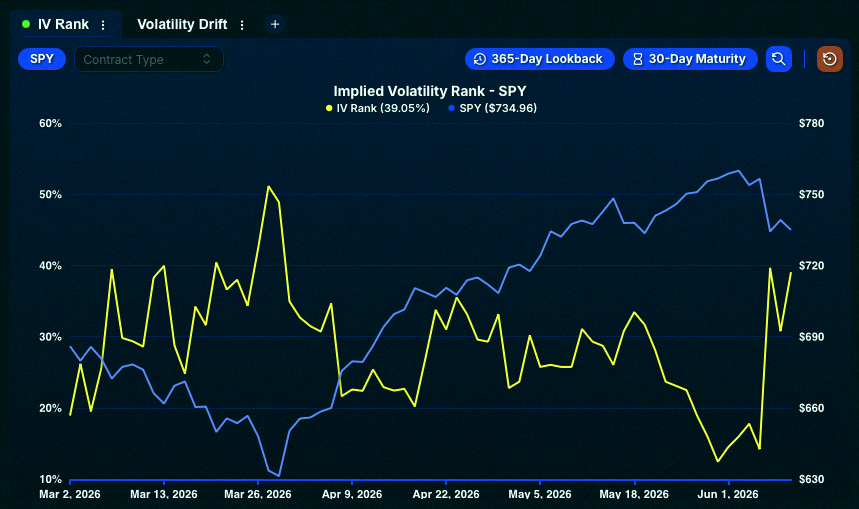Image resolution: width=859 pixels, height=509 pixels.
Task: Click the blue SPY line's highest peak
Action: pos(739,171)
